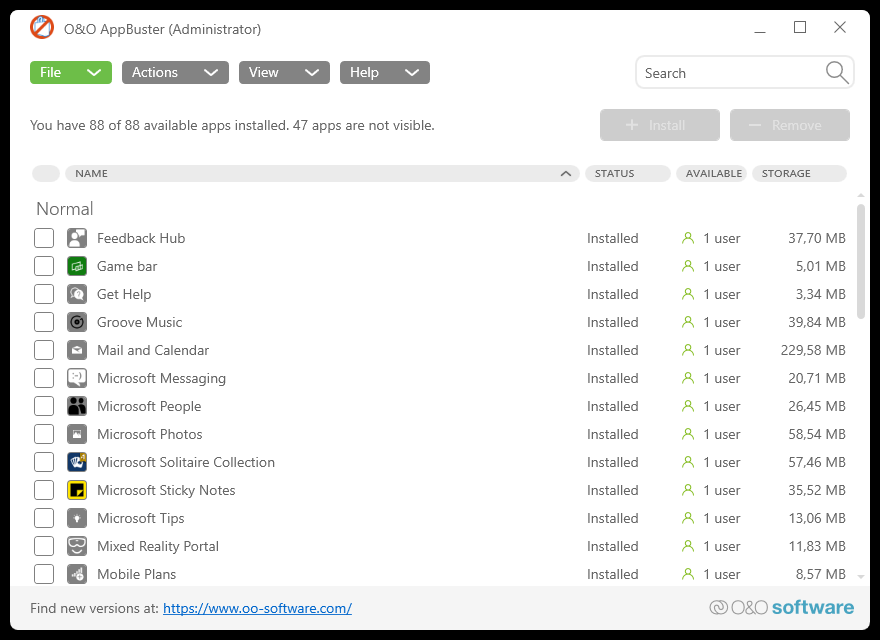Screen dimensions: 880x640
Task: Click Installed status for Feedback Hub
Action: click(612, 238)
